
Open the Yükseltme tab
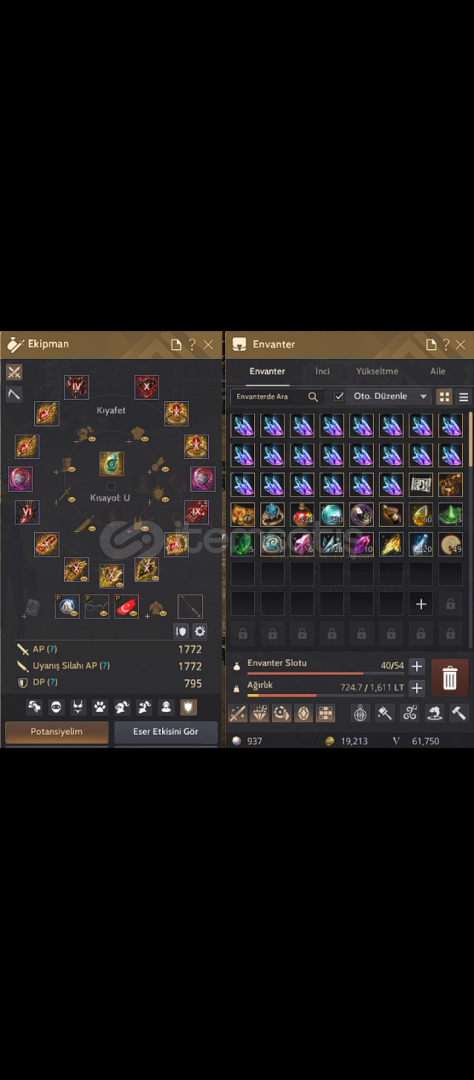pyautogui.click(x=377, y=371)
